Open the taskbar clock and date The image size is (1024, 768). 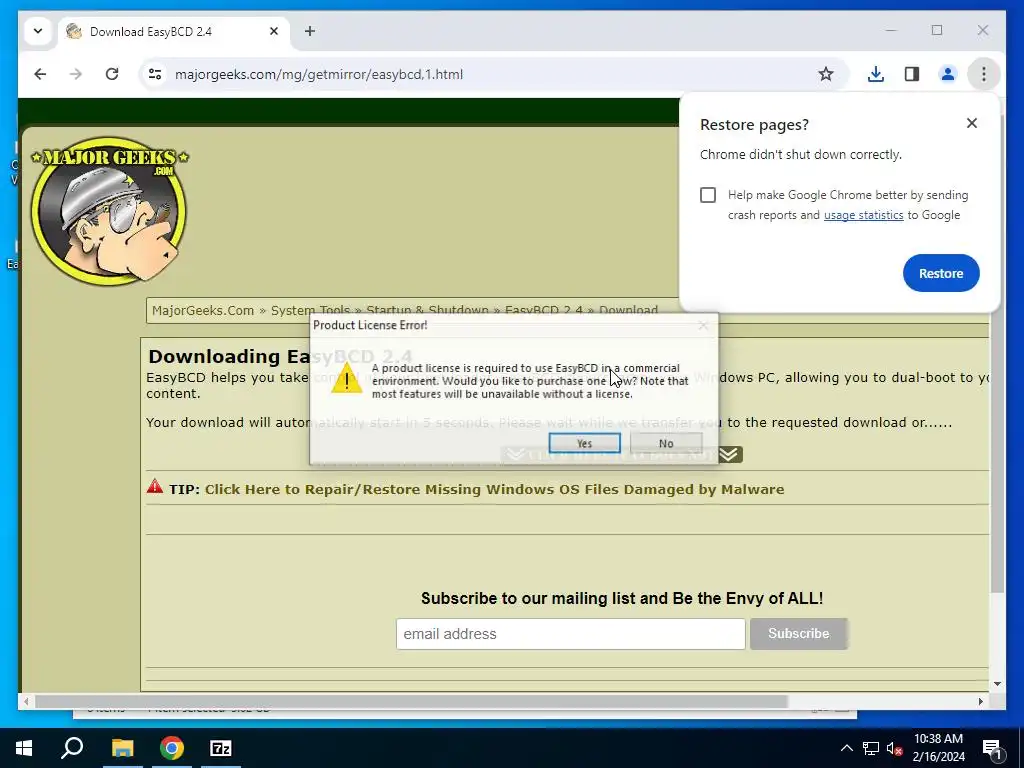[938, 748]
